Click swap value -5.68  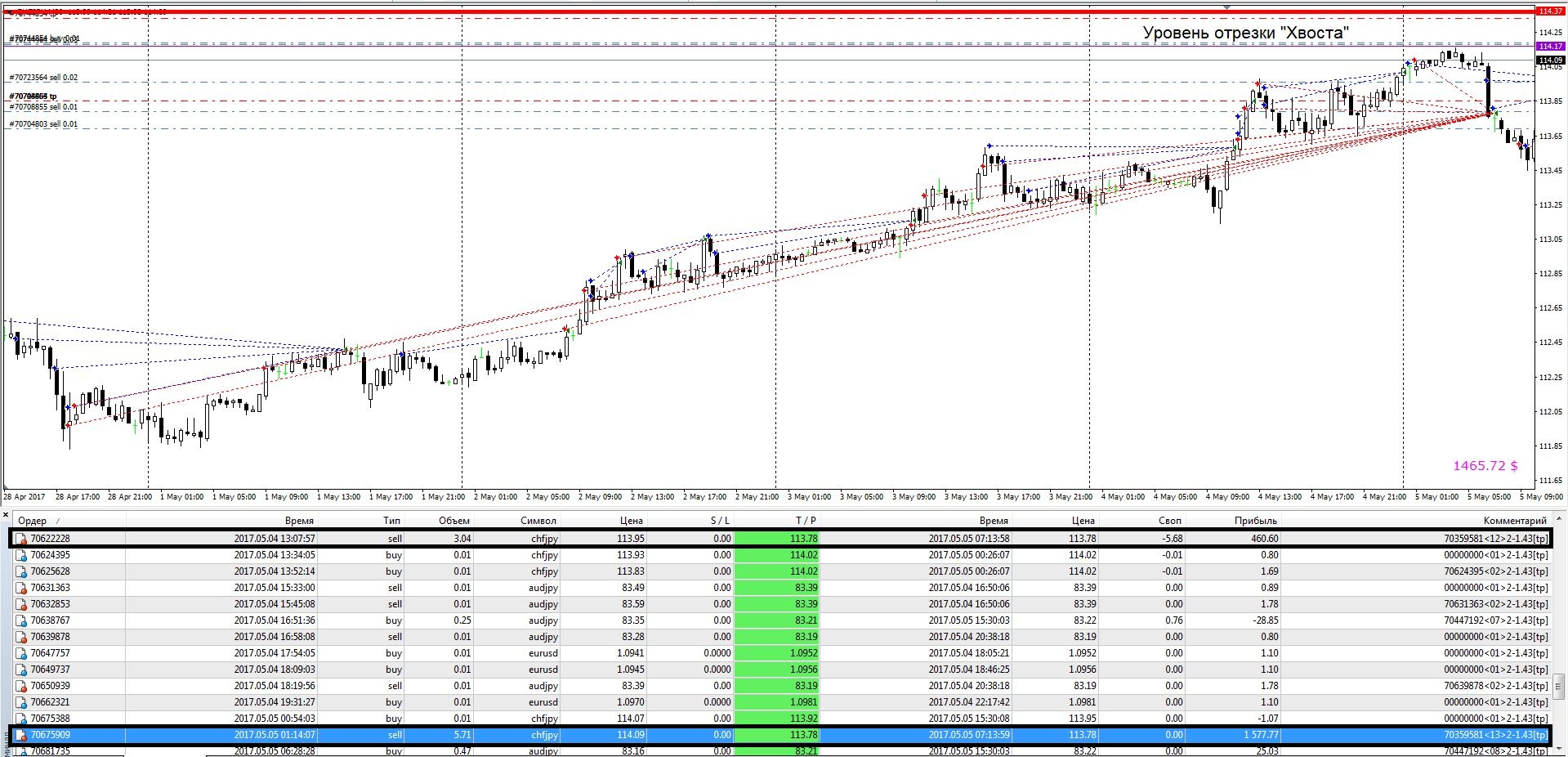(1172, 539)
